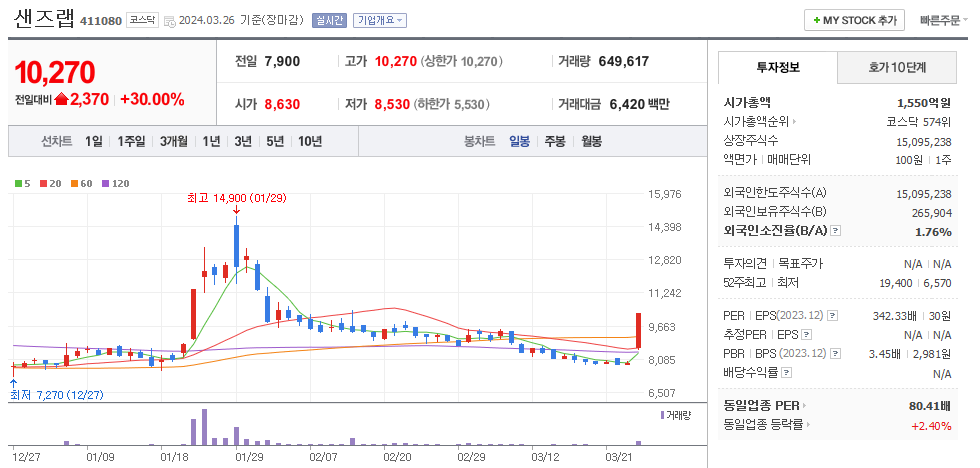Viewport: 980px width, 468px height.
Task: Click the 시가총액 1,550억원 value
Action: (x=924, y=102)
